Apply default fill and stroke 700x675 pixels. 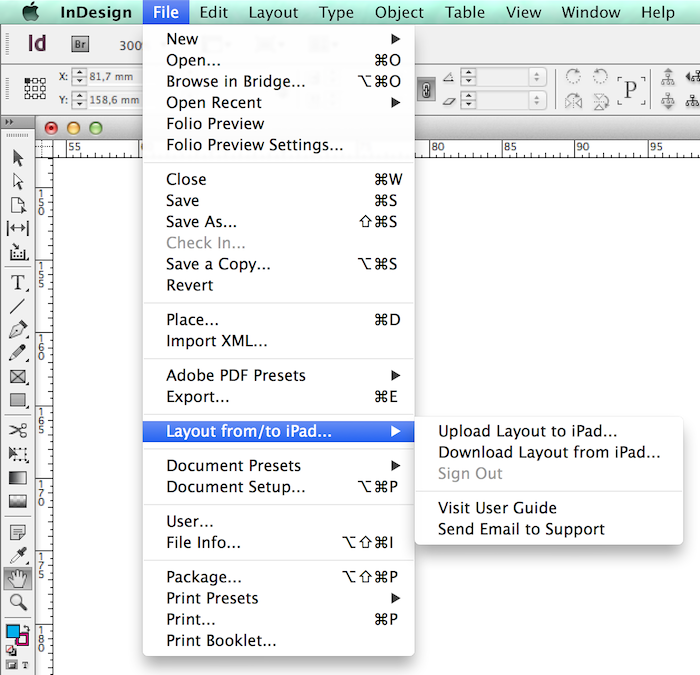pyautogui.click(x=10, y=650)
